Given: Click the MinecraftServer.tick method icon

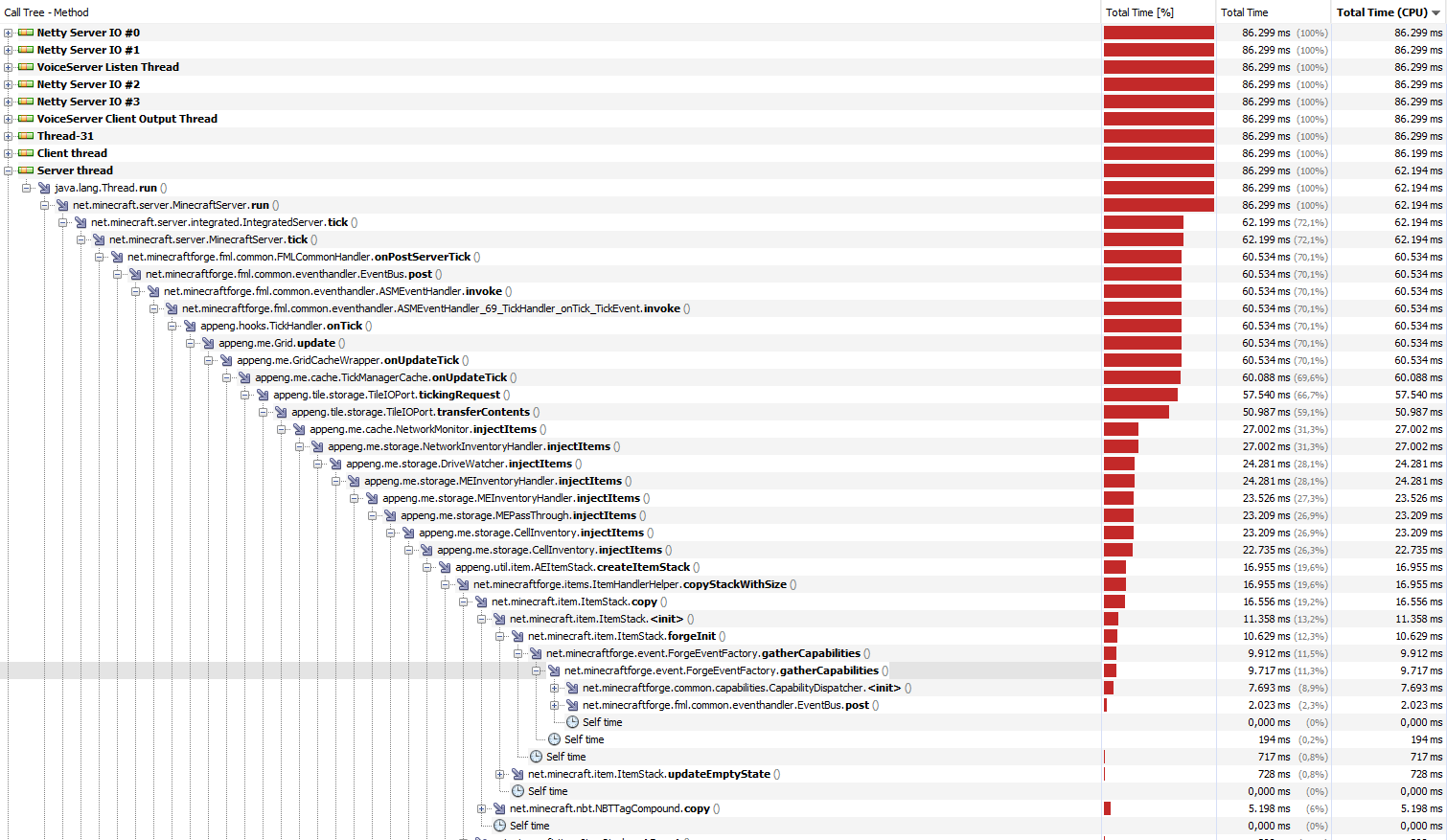Looking at the screenshot, I should pyautogui.click(x=99, y=239).
